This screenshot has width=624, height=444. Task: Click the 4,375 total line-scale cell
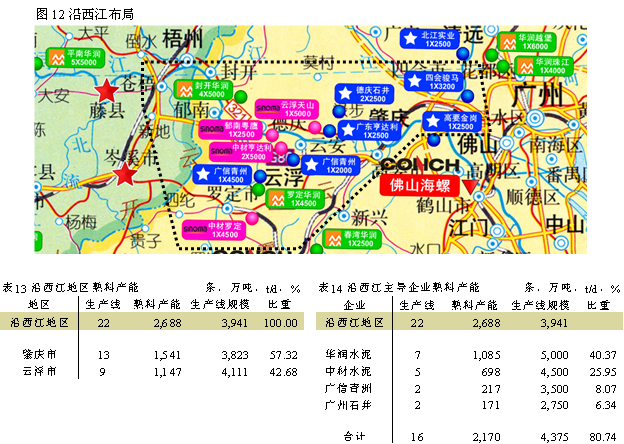pos(554,437)
